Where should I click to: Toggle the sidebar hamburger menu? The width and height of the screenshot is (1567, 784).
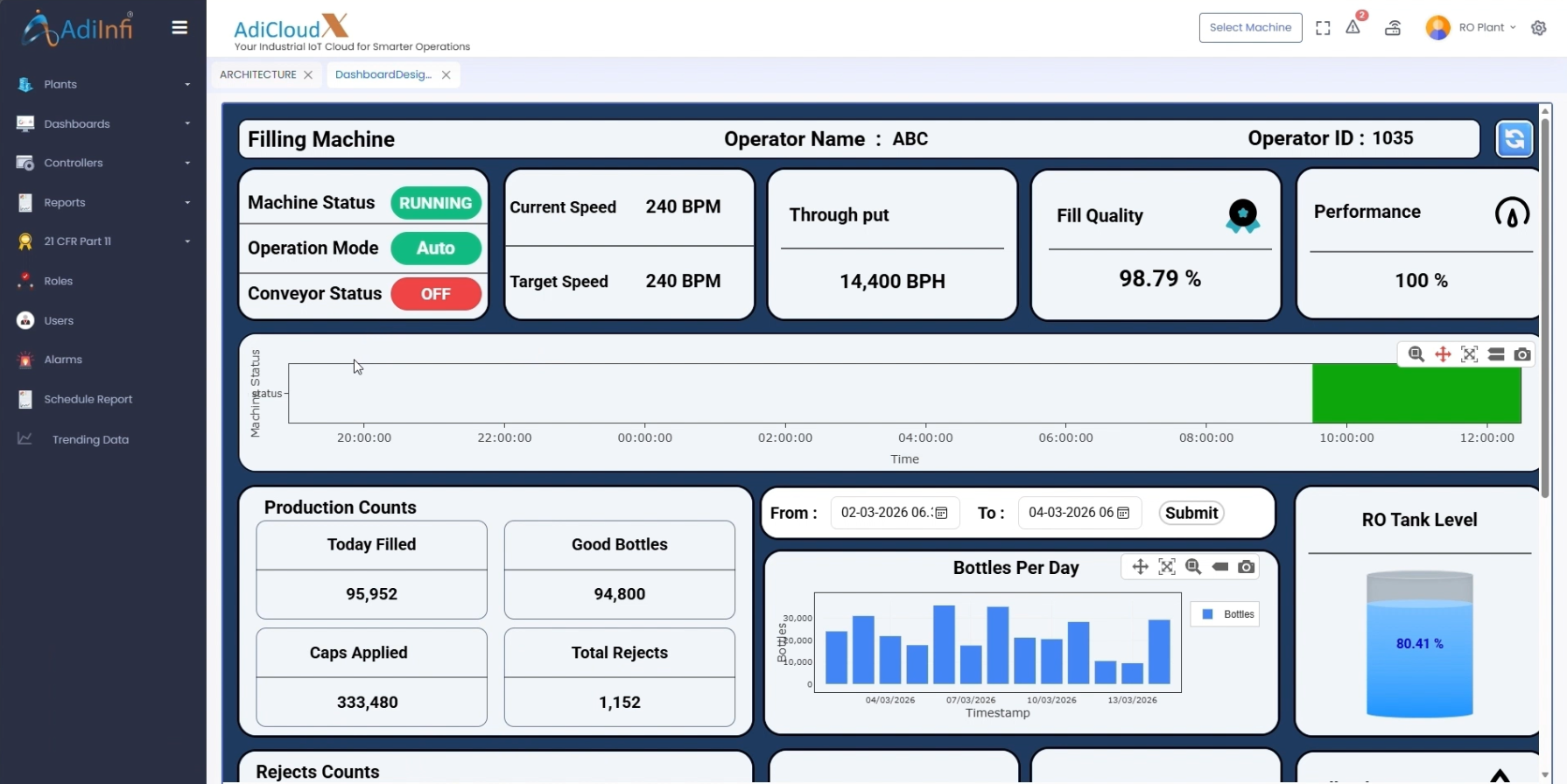pyautogui.click(x=179, y=28)
